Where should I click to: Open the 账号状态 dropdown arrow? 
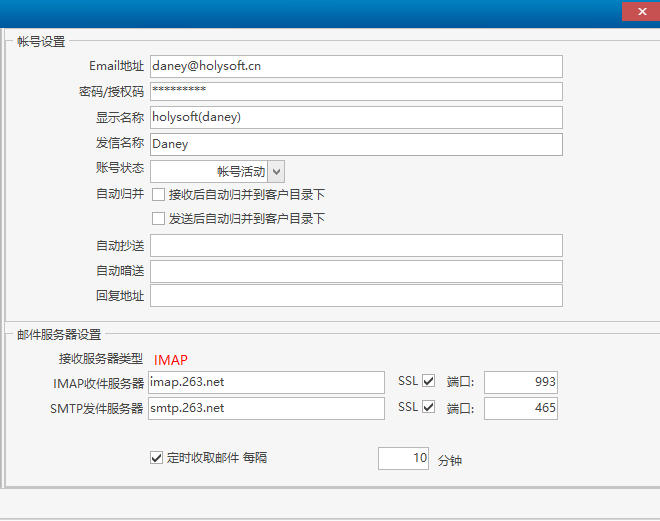(x=276, y=172)
